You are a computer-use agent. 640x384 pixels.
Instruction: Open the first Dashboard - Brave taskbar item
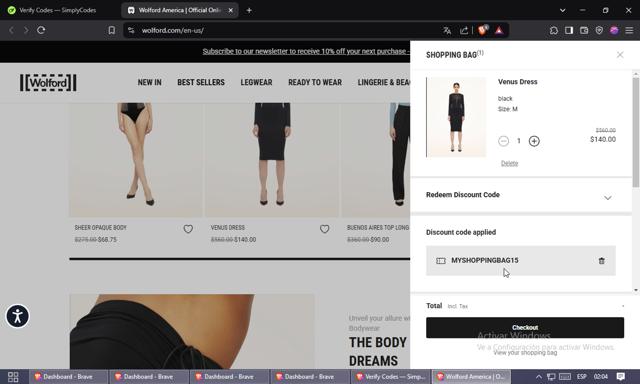(68, 377)
